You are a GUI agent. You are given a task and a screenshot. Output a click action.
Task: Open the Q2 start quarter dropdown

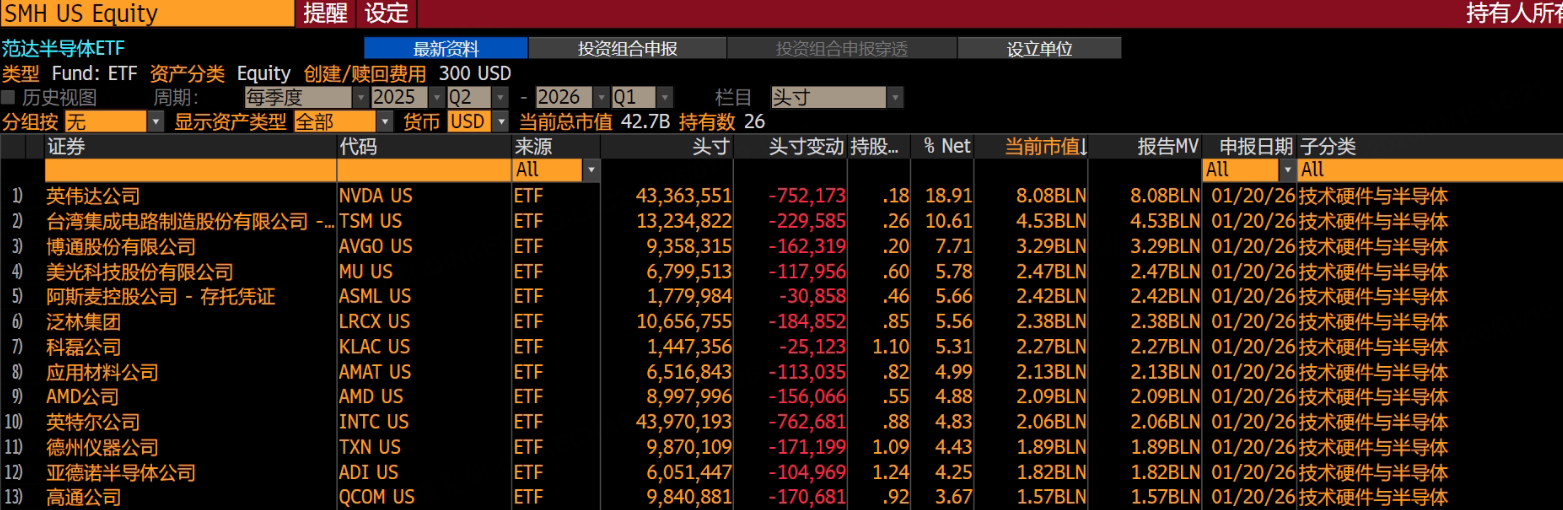point(478,97)
